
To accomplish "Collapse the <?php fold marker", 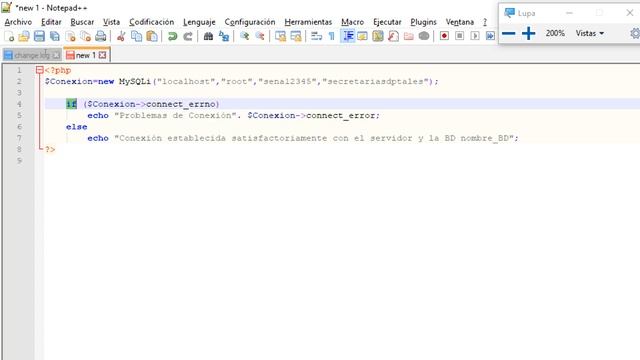I will 40,70.
